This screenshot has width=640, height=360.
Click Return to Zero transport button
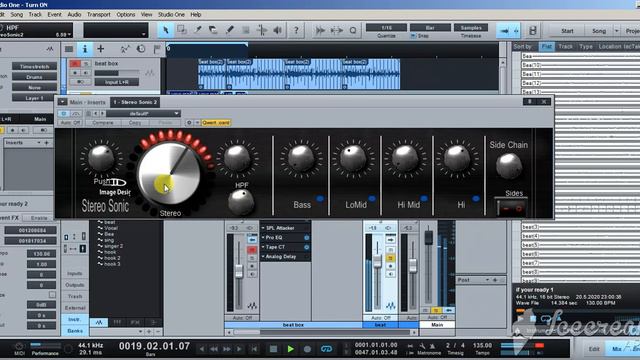pos(254,349)
